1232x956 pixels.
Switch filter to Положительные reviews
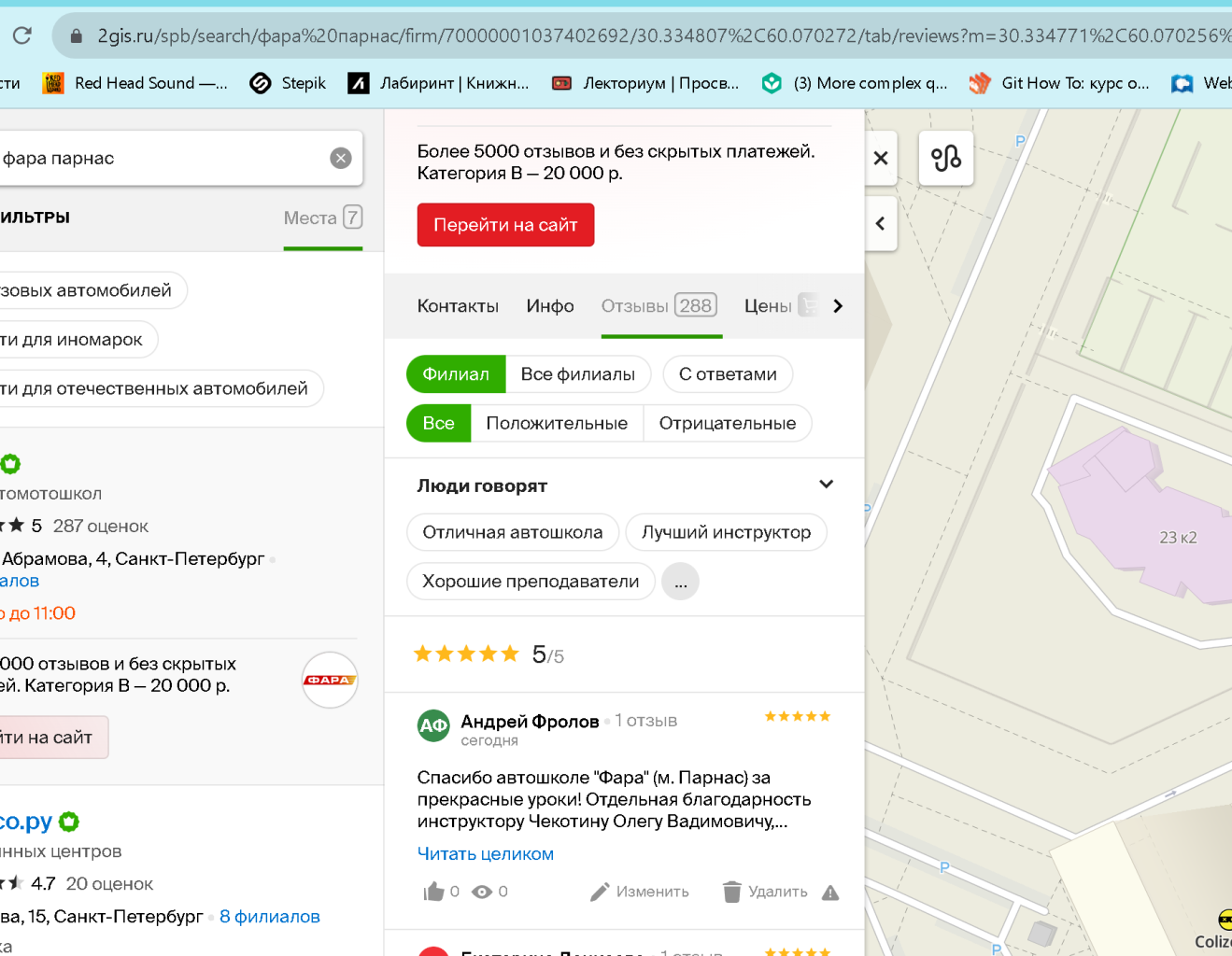[x=557, y=423]
